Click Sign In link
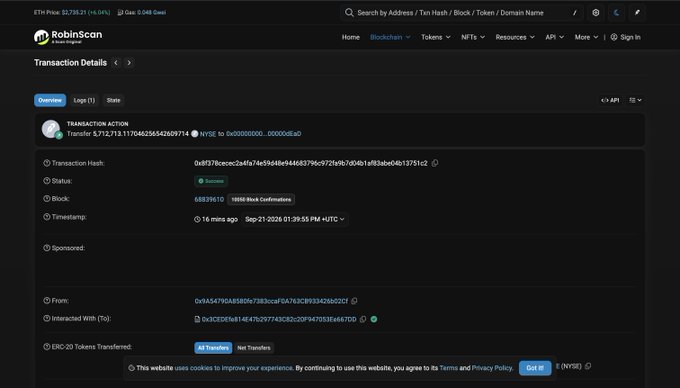This screenshot has width=680, height=388. click(625, 37)
